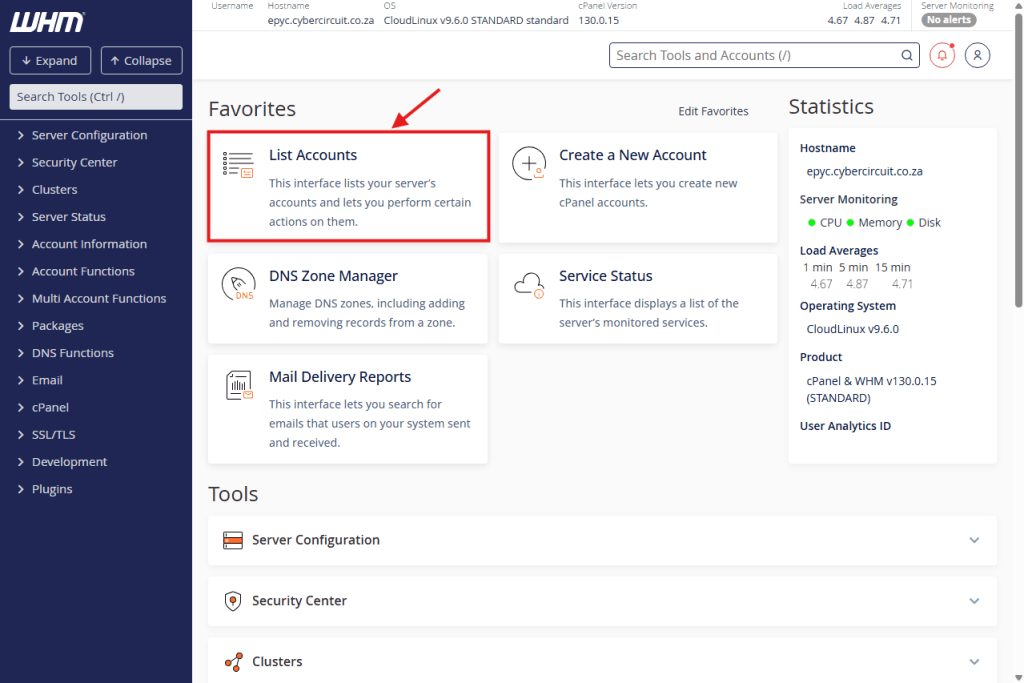Click the List Accounts icon
Screen dimensions: 1024x683
(x=238, y=164)
